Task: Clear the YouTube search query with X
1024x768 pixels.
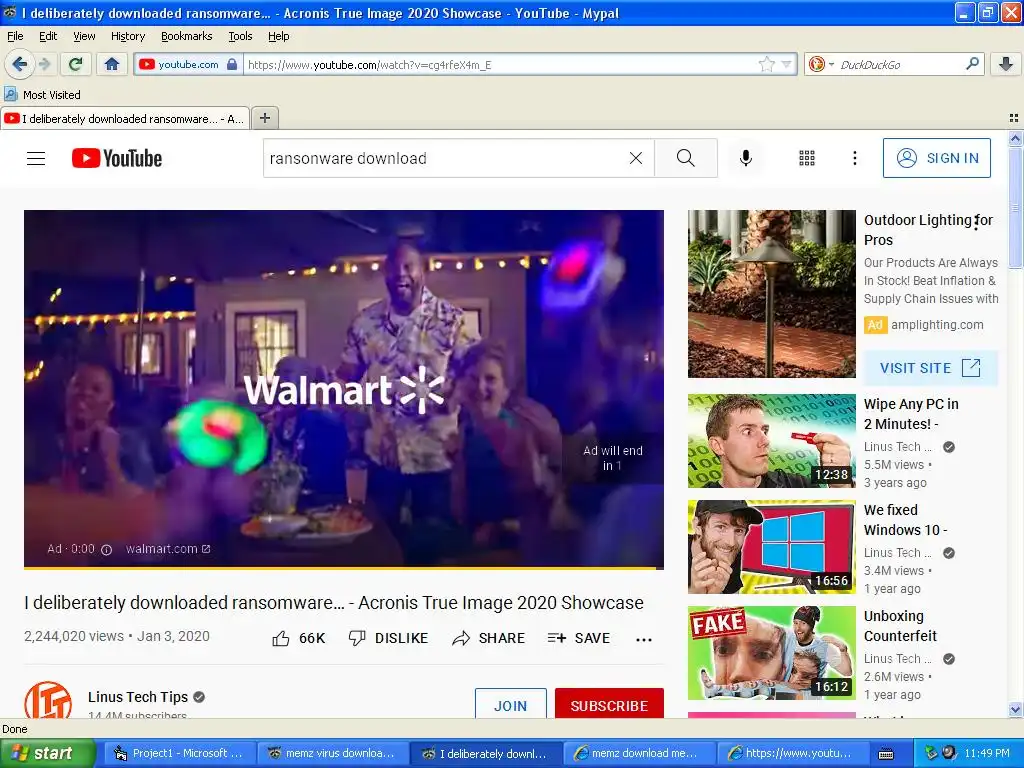Action: click(x=635, y=158)
